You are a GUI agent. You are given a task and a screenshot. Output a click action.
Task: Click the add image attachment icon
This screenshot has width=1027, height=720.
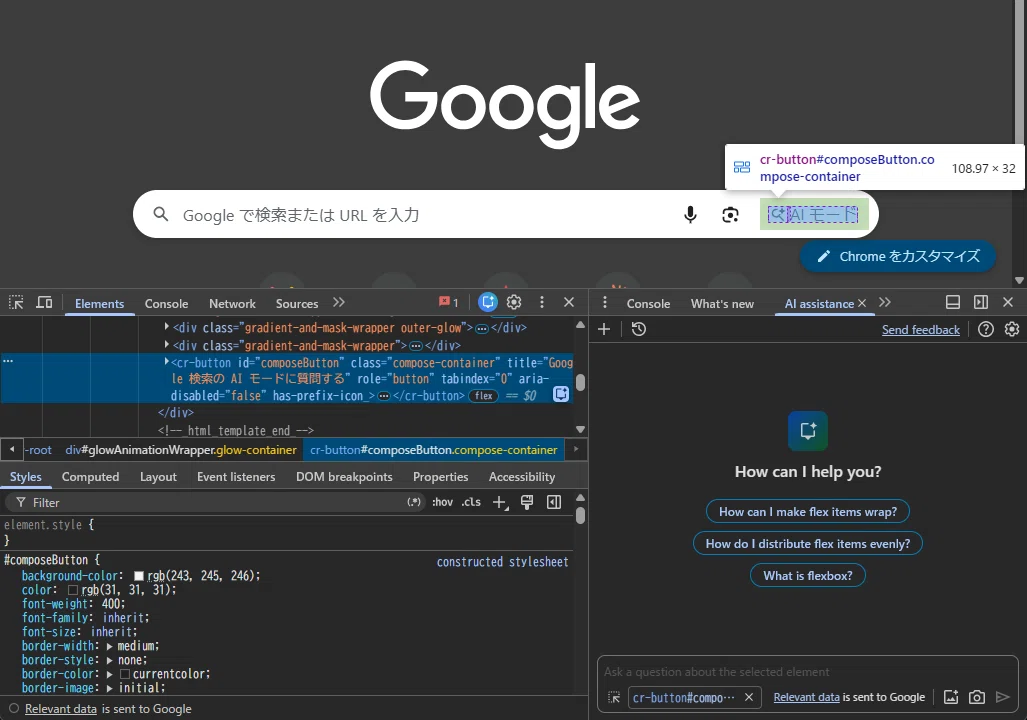951,697
